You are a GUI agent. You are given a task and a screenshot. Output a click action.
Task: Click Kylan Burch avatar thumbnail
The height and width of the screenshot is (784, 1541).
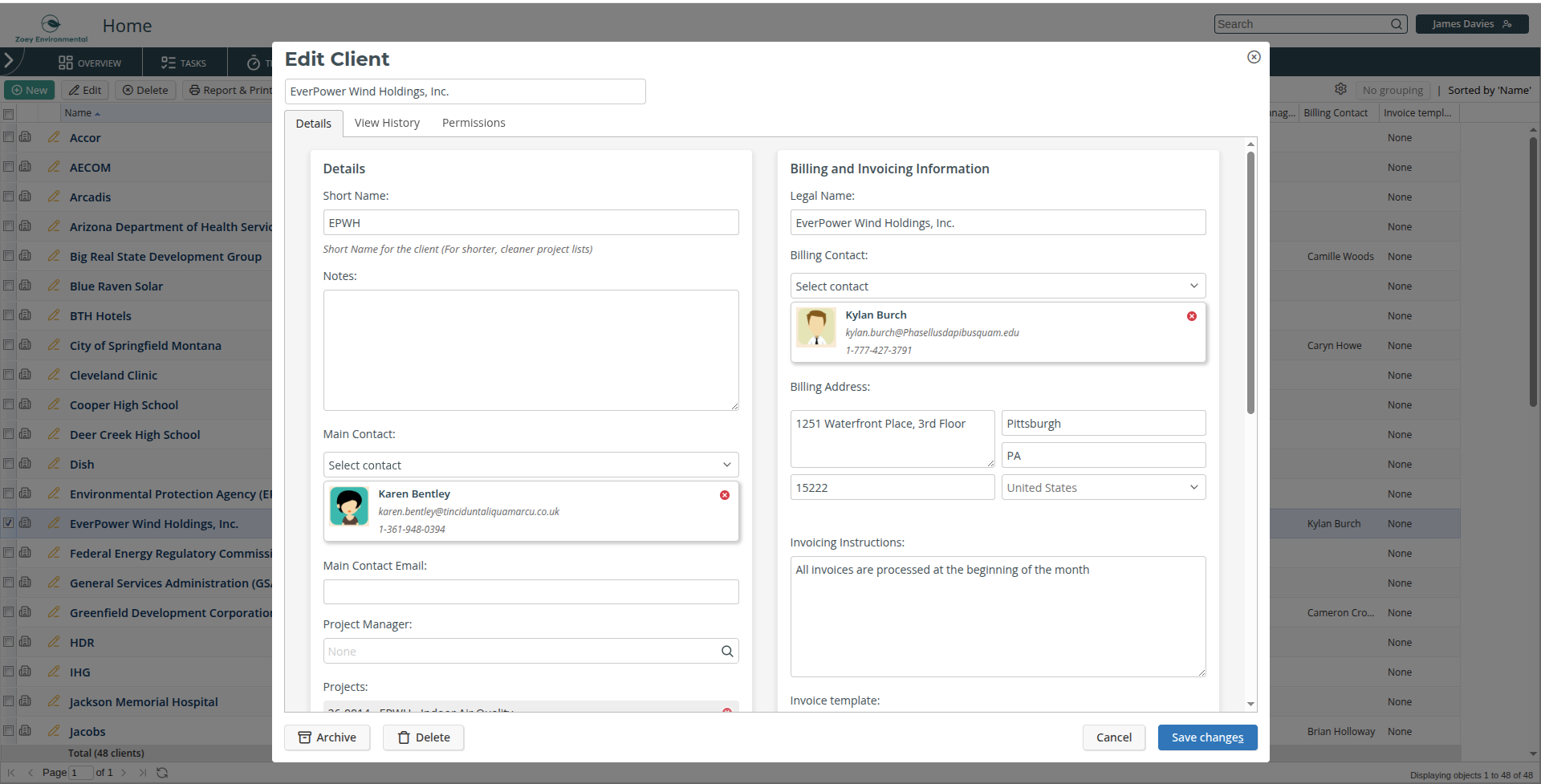pos(816,327)
